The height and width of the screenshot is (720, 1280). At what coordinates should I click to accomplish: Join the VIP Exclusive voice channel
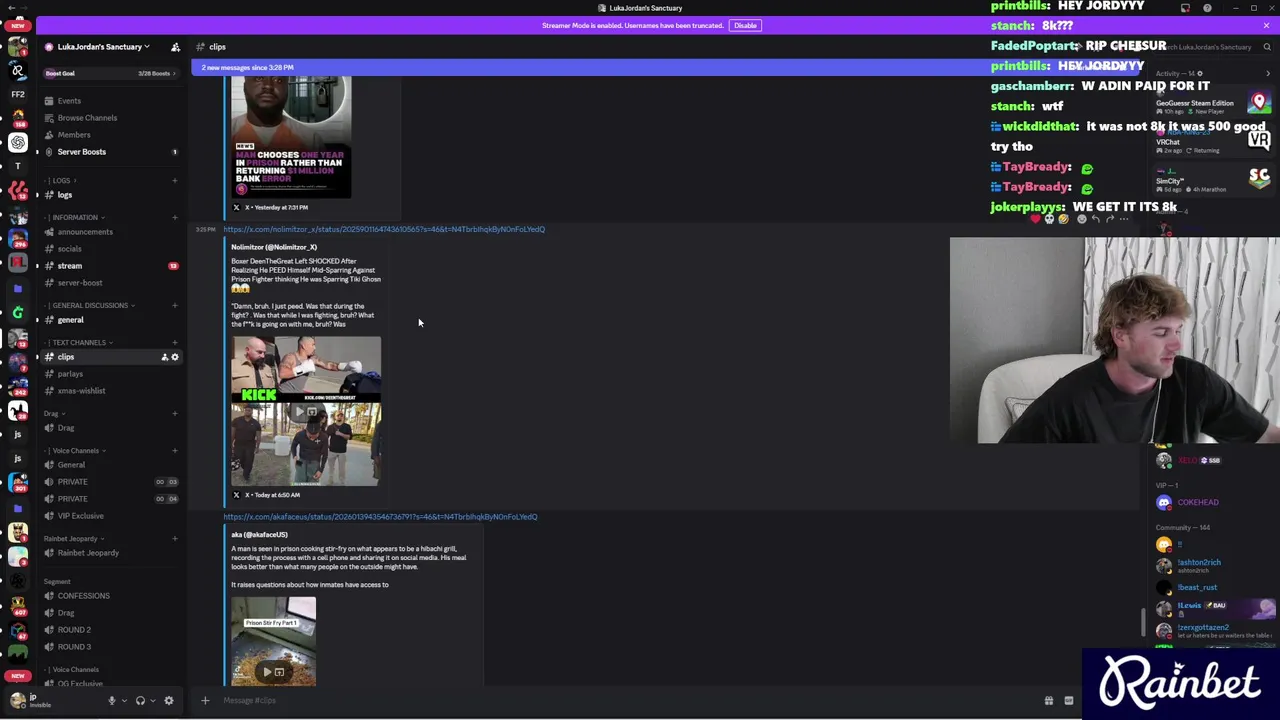[x=112, y=516]
